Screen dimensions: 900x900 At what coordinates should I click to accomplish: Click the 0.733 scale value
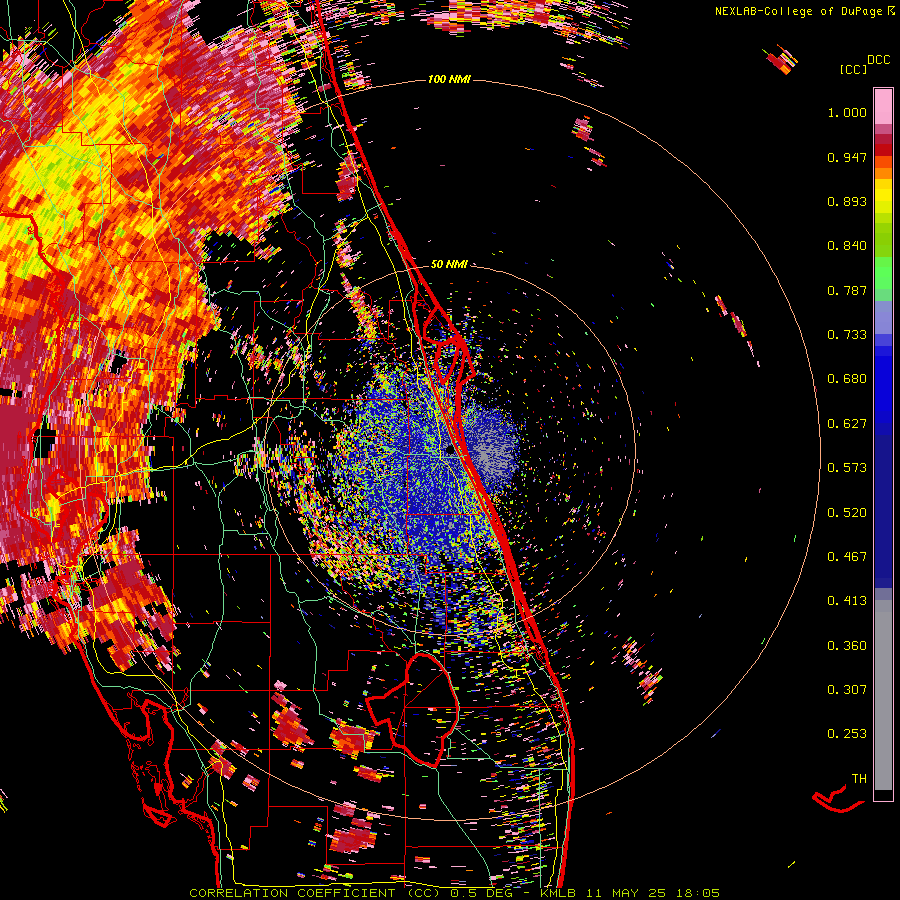coord(847,335)
